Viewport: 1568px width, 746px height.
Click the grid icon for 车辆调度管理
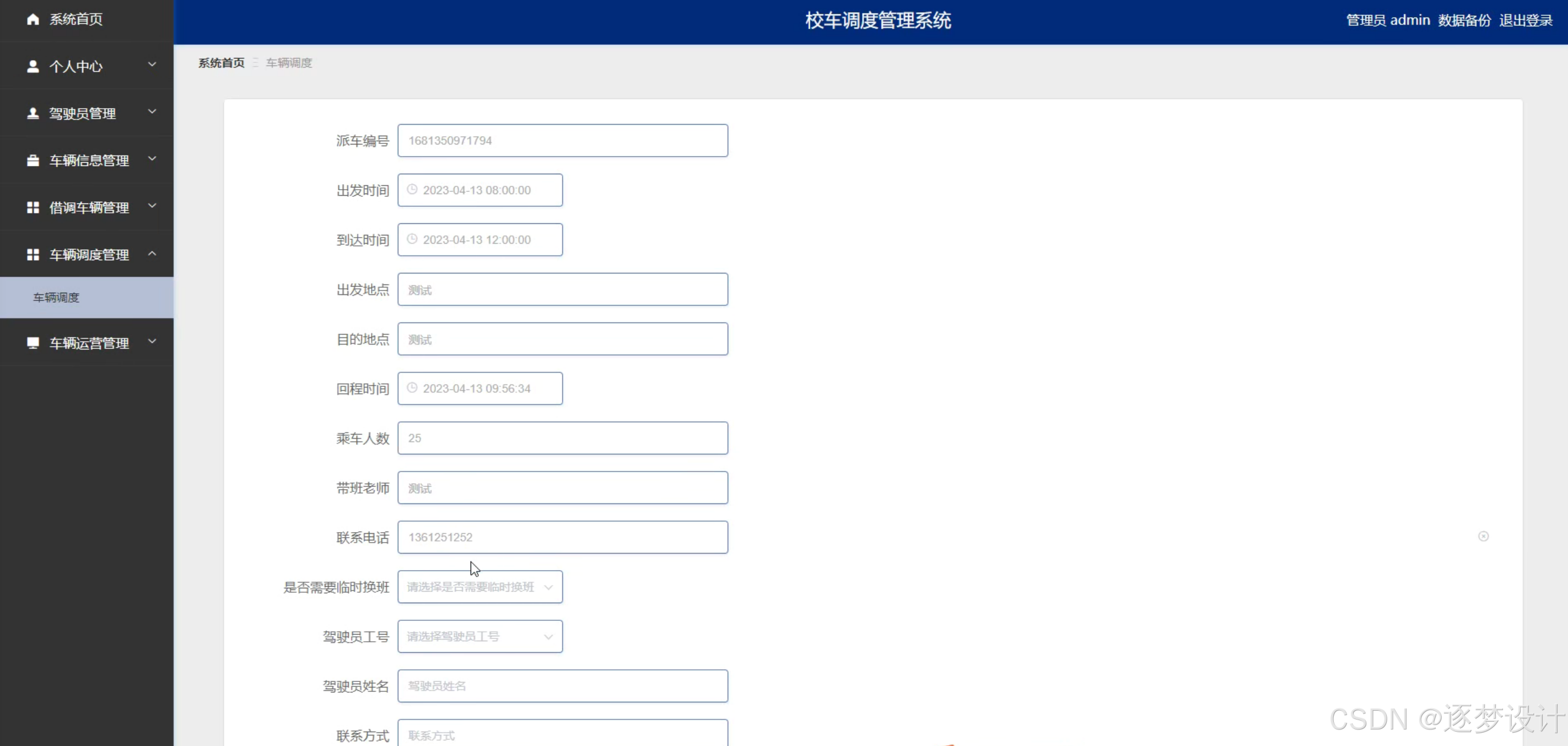(33, 255)
